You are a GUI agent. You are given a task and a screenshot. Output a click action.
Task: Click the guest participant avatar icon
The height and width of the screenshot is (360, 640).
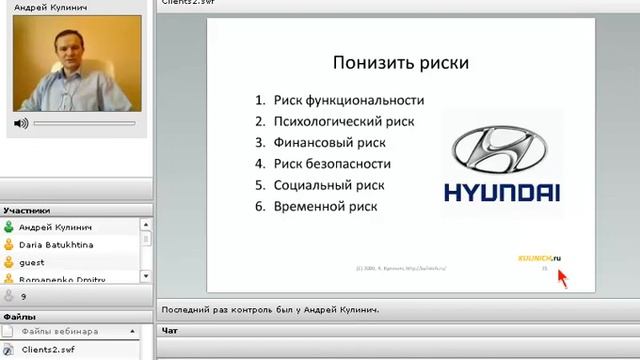point(9,262)
